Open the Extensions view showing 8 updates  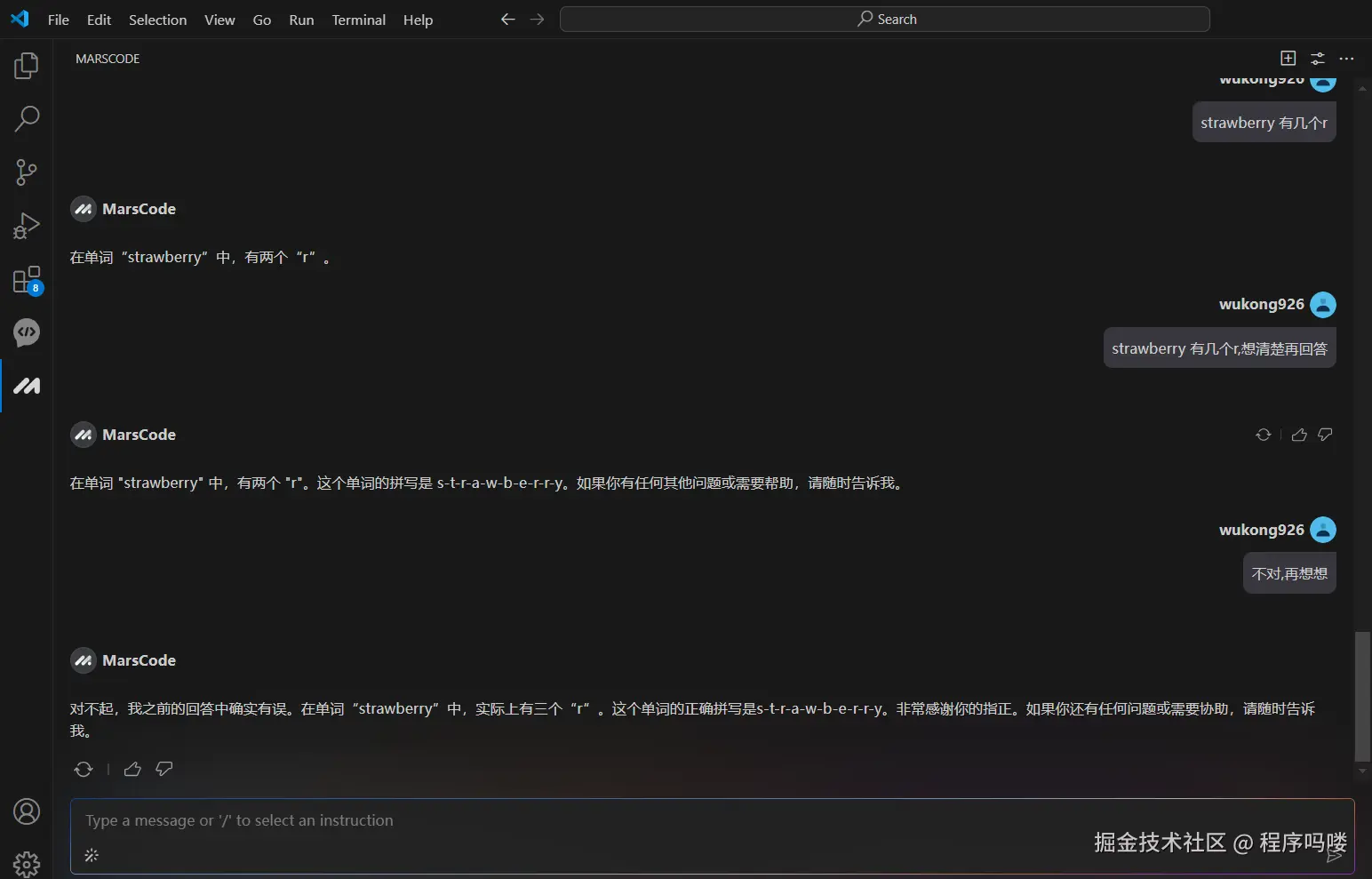click(x=26, y=278)
